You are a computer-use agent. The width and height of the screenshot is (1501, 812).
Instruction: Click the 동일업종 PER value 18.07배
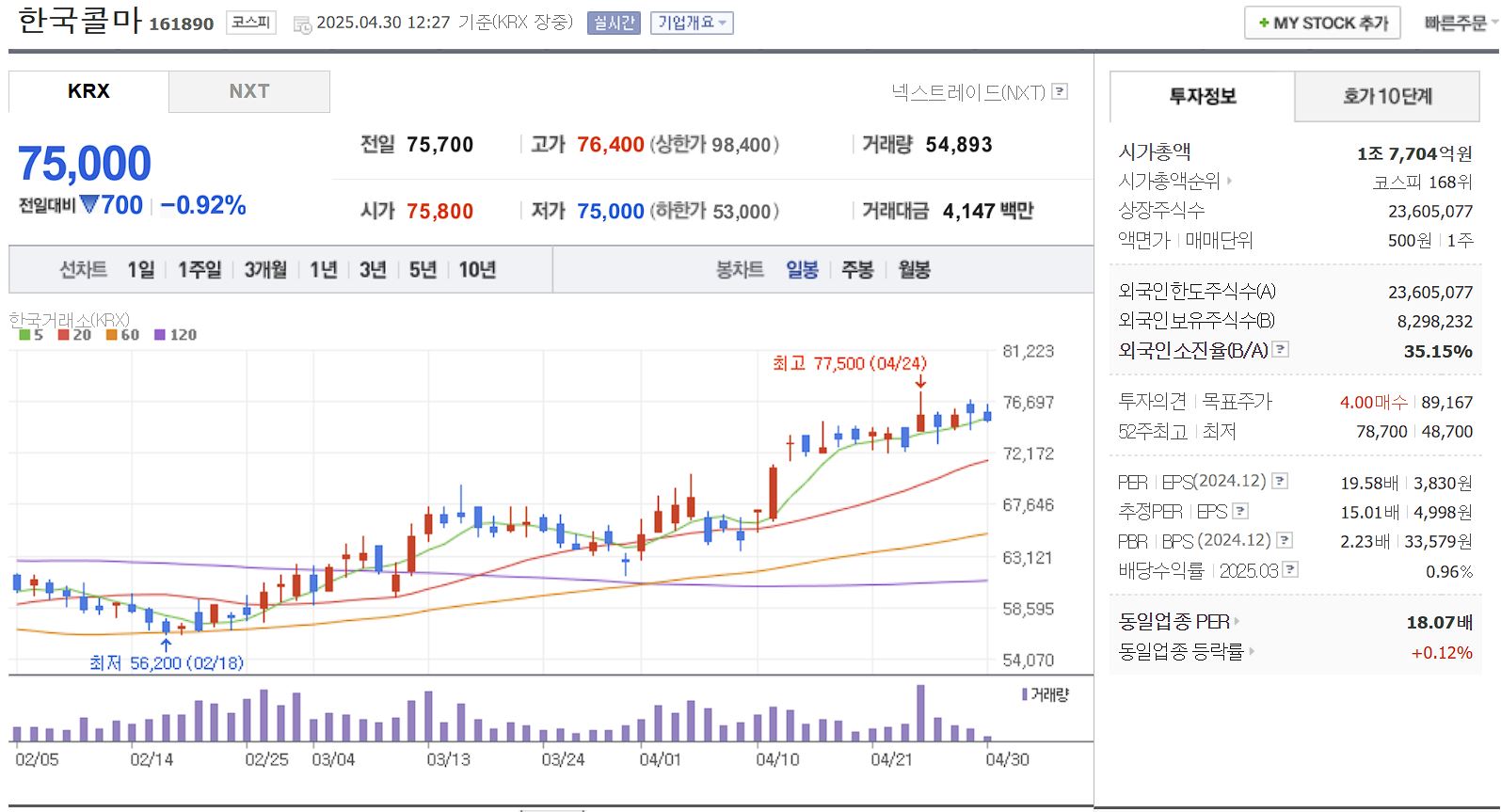(x=1440, y=622)
